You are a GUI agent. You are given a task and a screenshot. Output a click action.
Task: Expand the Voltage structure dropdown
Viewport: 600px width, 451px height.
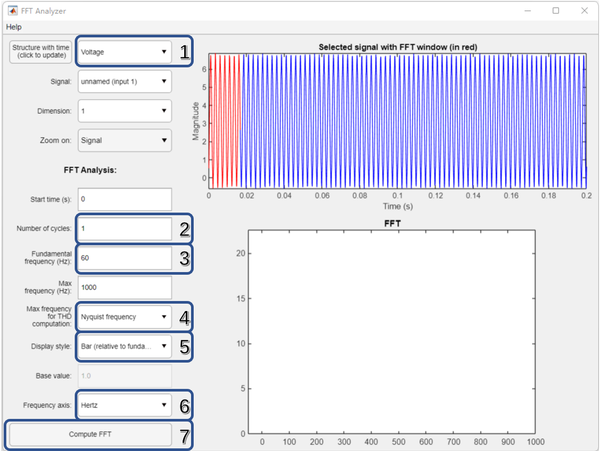124,52
